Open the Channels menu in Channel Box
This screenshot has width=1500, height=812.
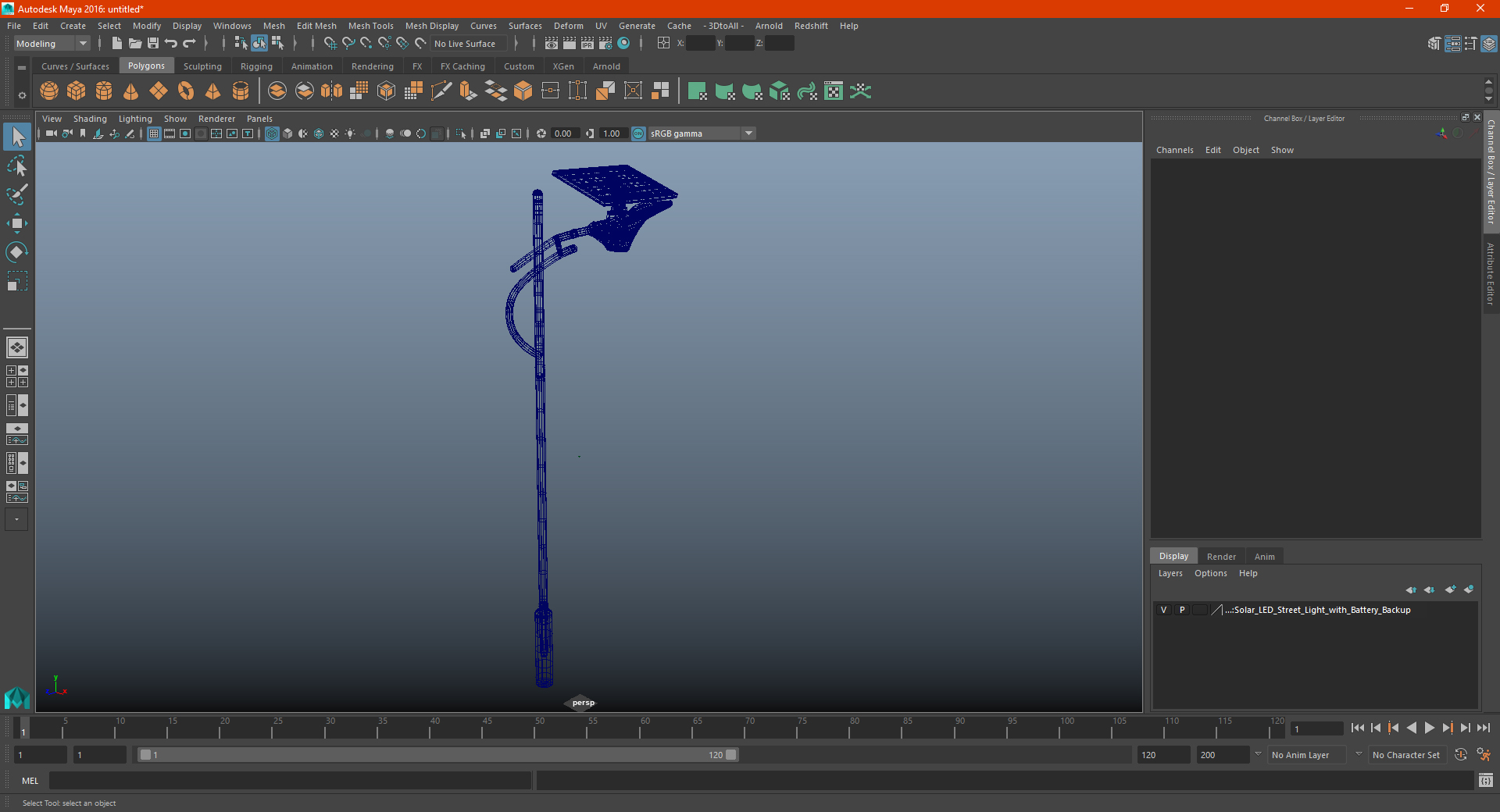[x=1174, y=150]
